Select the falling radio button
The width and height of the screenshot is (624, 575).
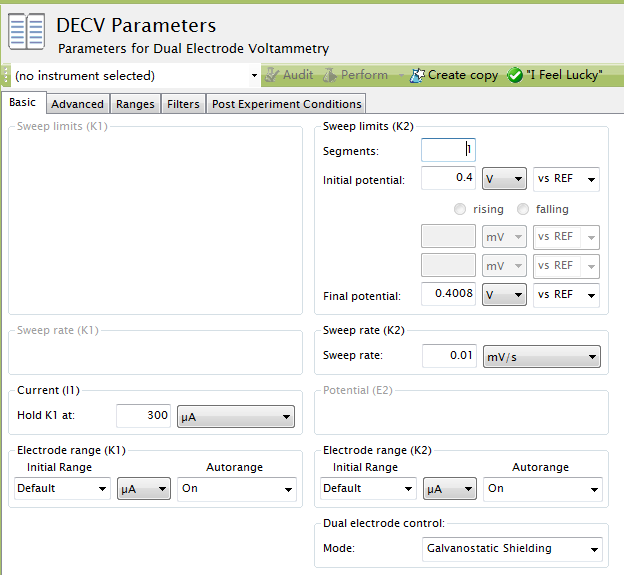pos(523,209)
